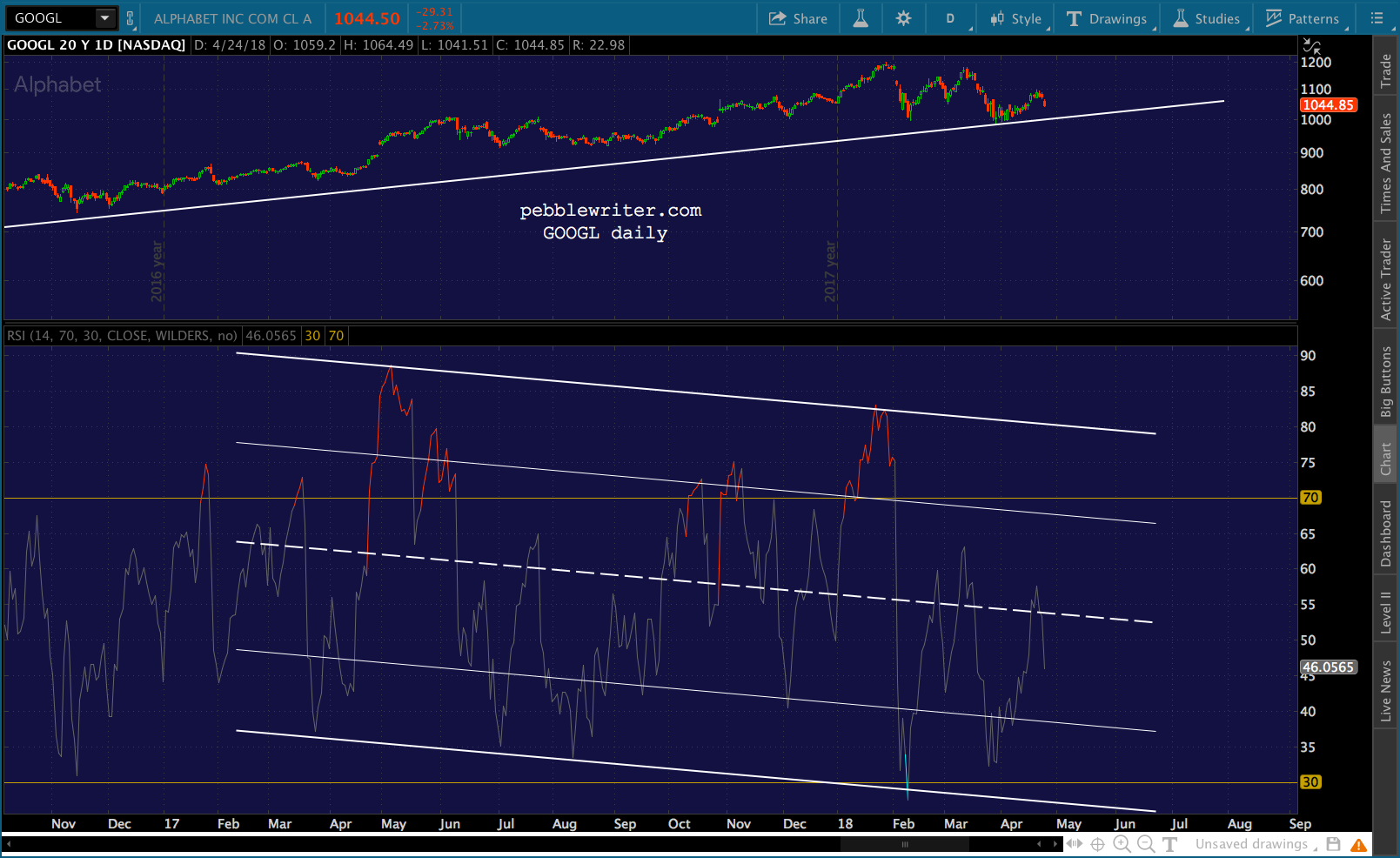Viewport: 1400px width, 858px height.
Task: Click the O: 1059.2 open value
Action: point(305,45)
